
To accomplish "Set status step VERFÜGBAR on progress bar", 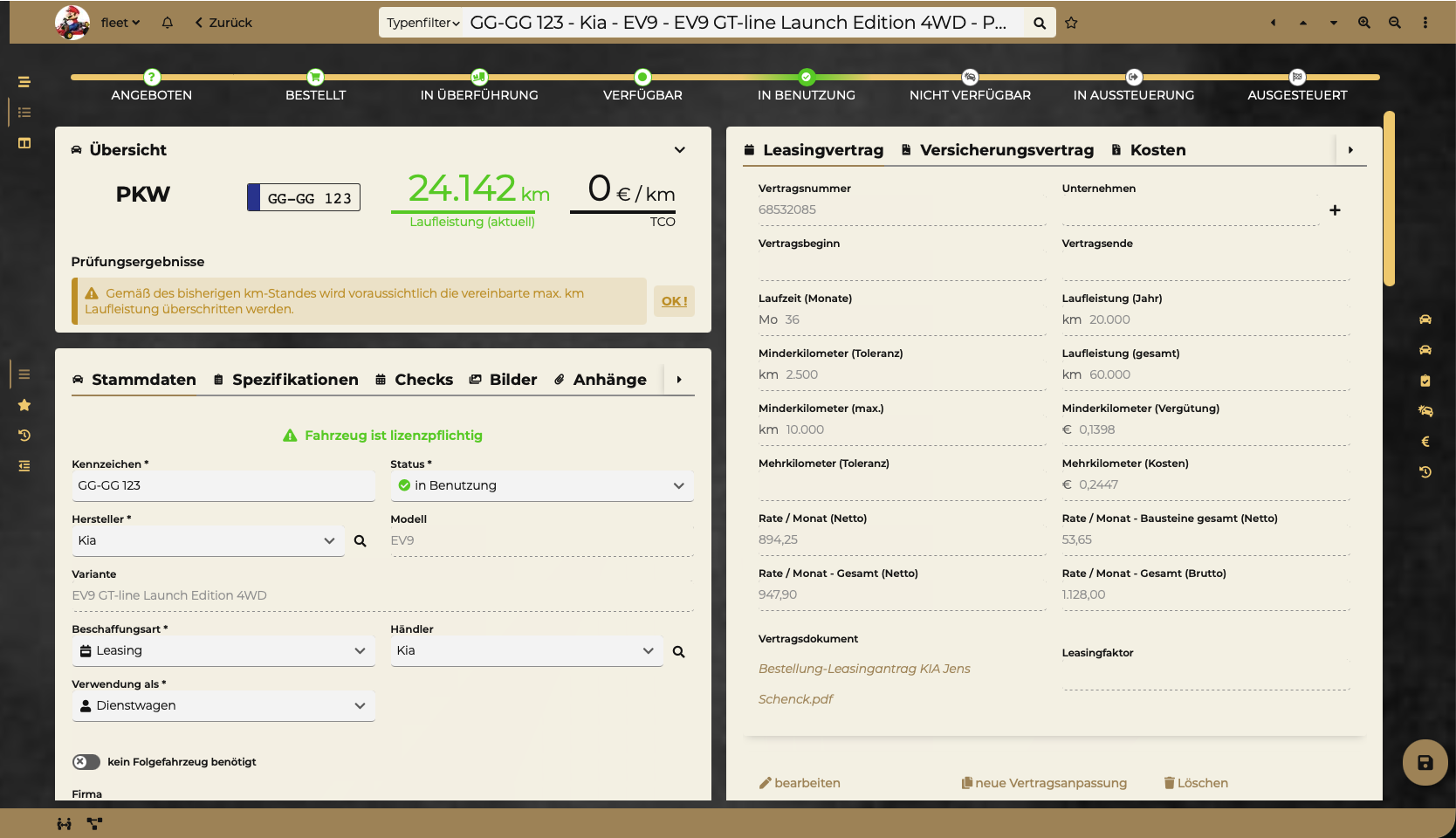I will [642, 86].
